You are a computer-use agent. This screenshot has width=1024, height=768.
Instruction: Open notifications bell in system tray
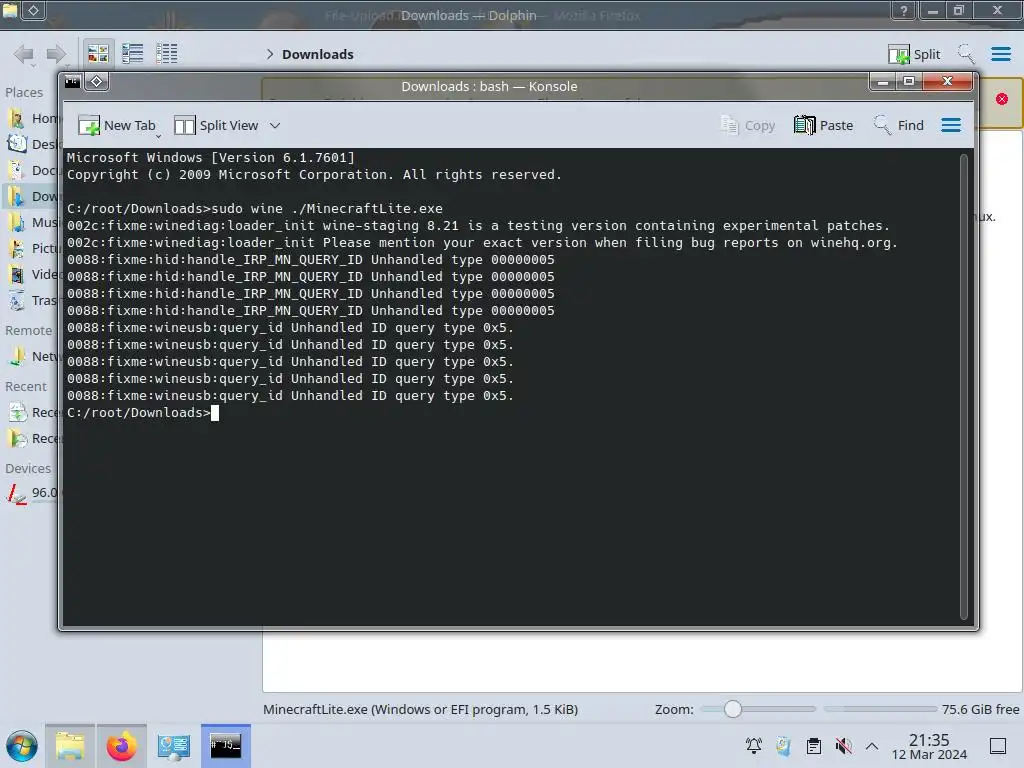tap(754, 745)
